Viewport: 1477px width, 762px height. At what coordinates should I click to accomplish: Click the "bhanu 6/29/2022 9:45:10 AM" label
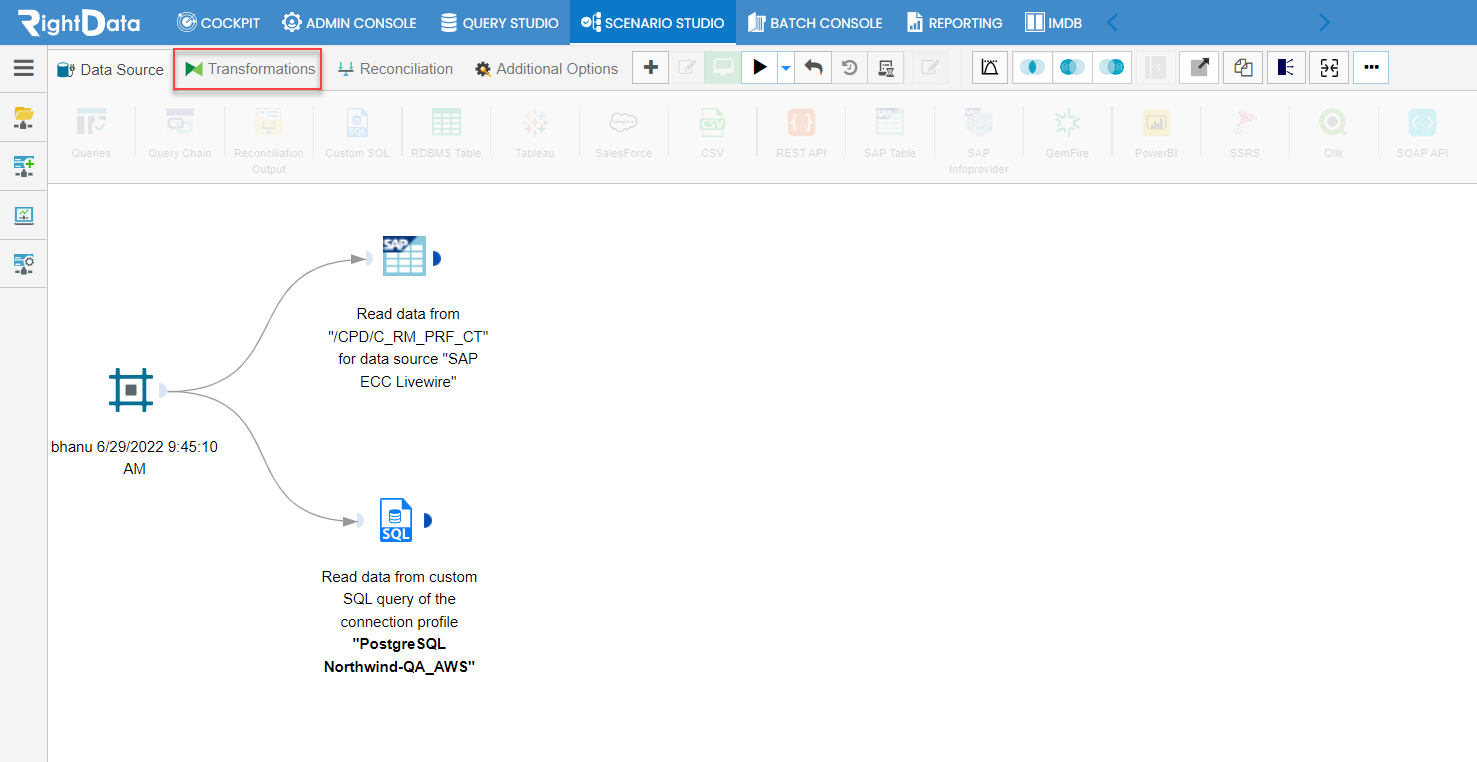(134, 458)
